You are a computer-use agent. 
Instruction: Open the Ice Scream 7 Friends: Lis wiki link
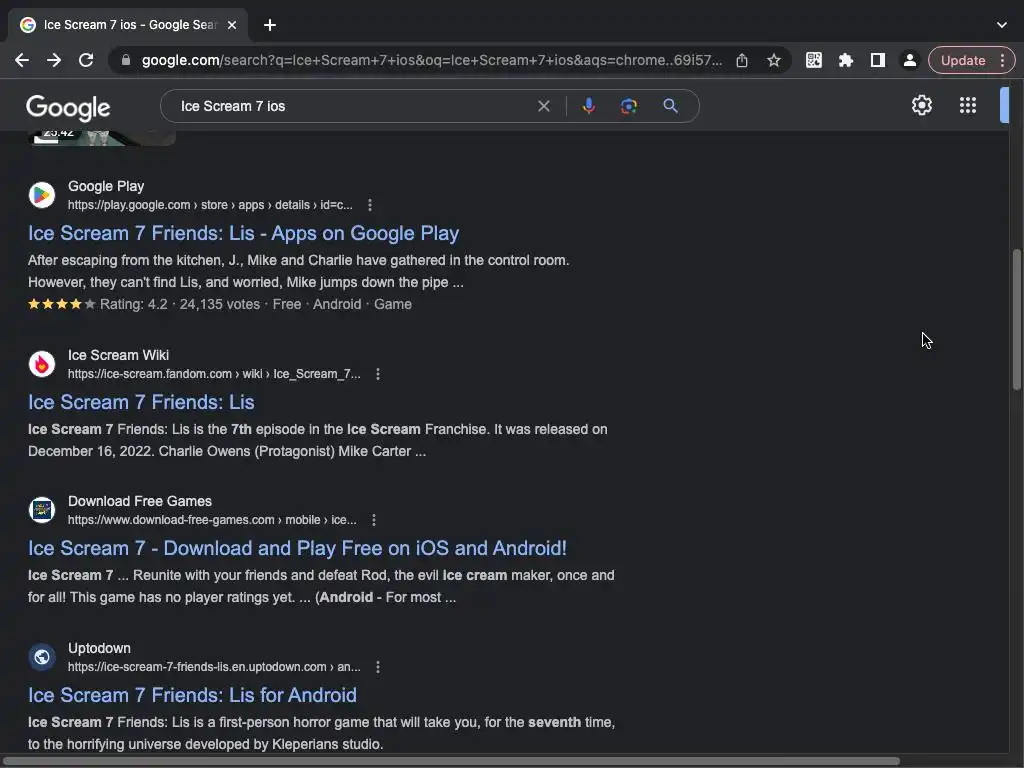pyautogui.click(x=141, y=402)
